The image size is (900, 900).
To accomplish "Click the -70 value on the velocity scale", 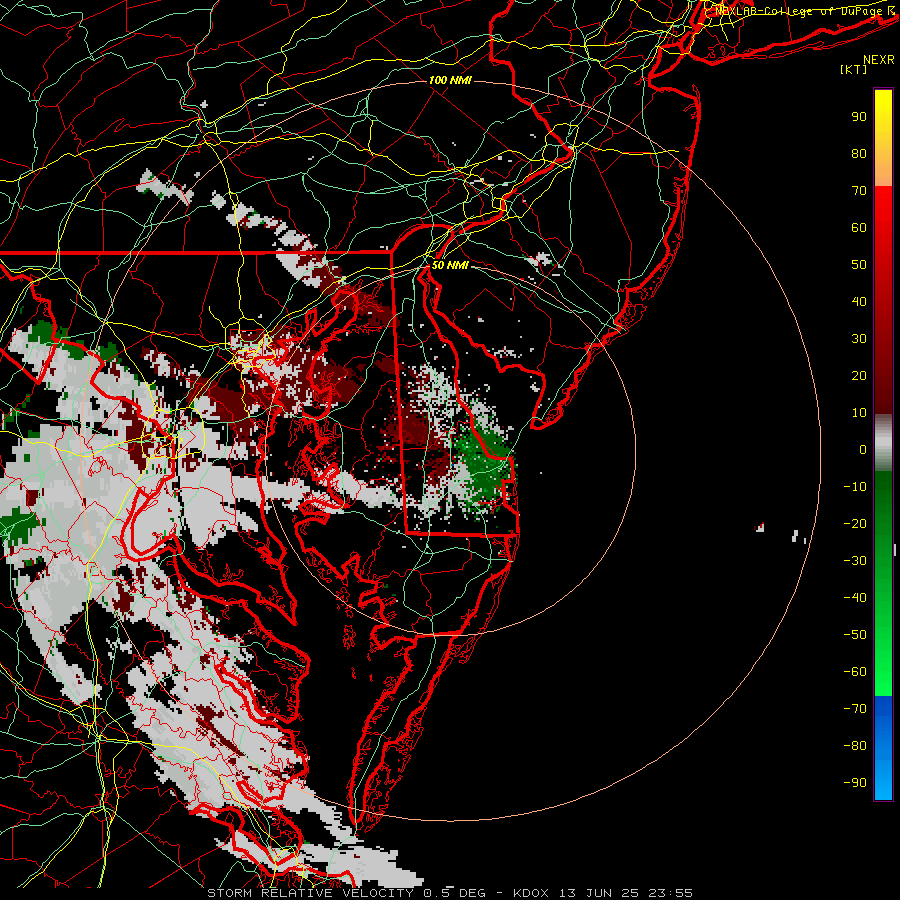I will (x=855, y=708).
